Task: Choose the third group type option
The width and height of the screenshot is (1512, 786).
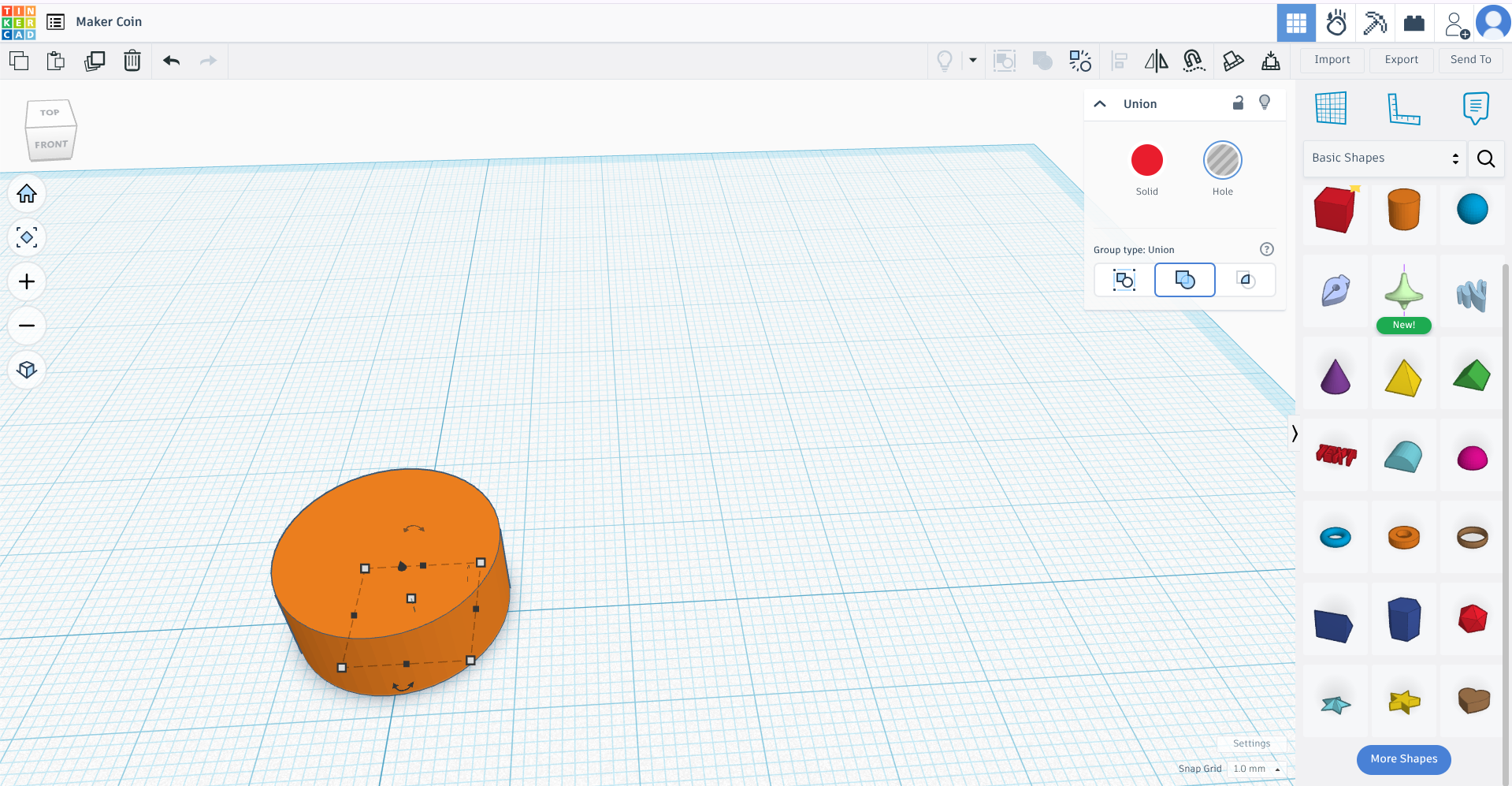Action: pos(1246,280)
